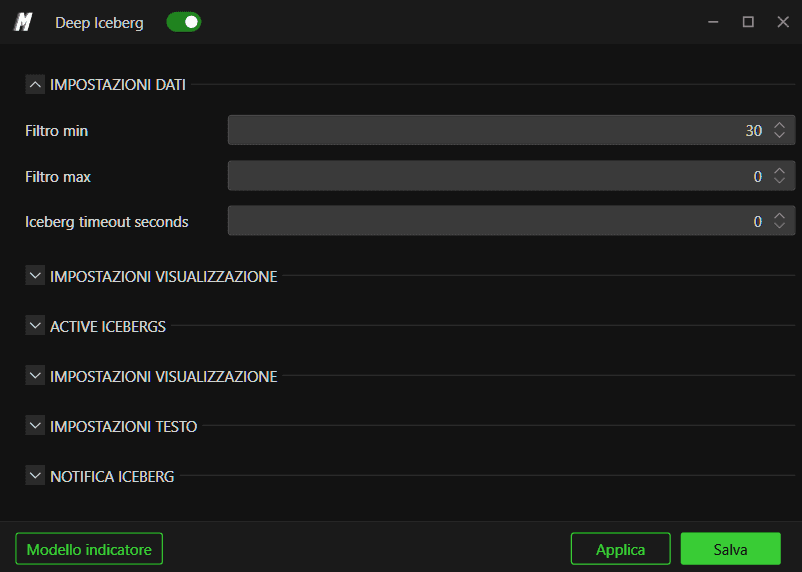Decrease Iceberg timeout seconds with down arrow
The width and height of the screenshot is (802, 572).
(x=779, y=226)
